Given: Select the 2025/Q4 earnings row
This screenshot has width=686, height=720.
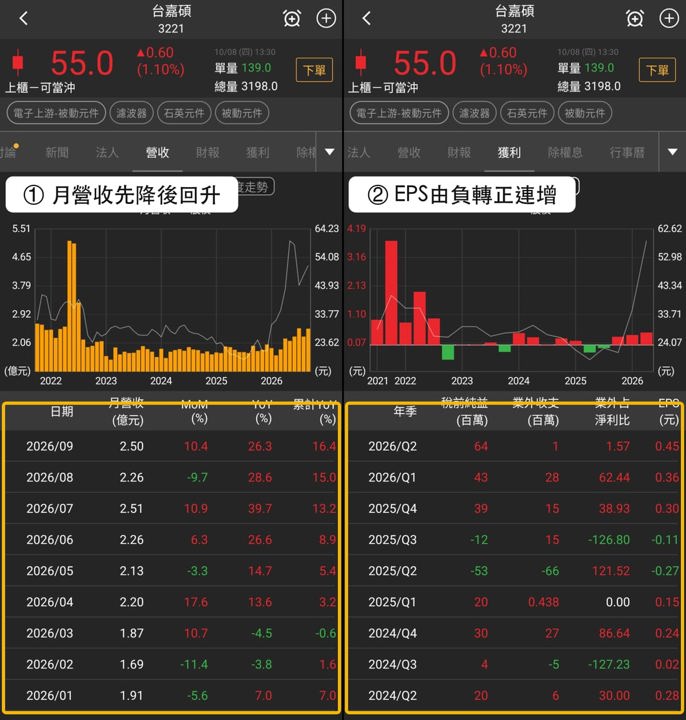Looking at the screenshot, I should (x=515, y=509).
